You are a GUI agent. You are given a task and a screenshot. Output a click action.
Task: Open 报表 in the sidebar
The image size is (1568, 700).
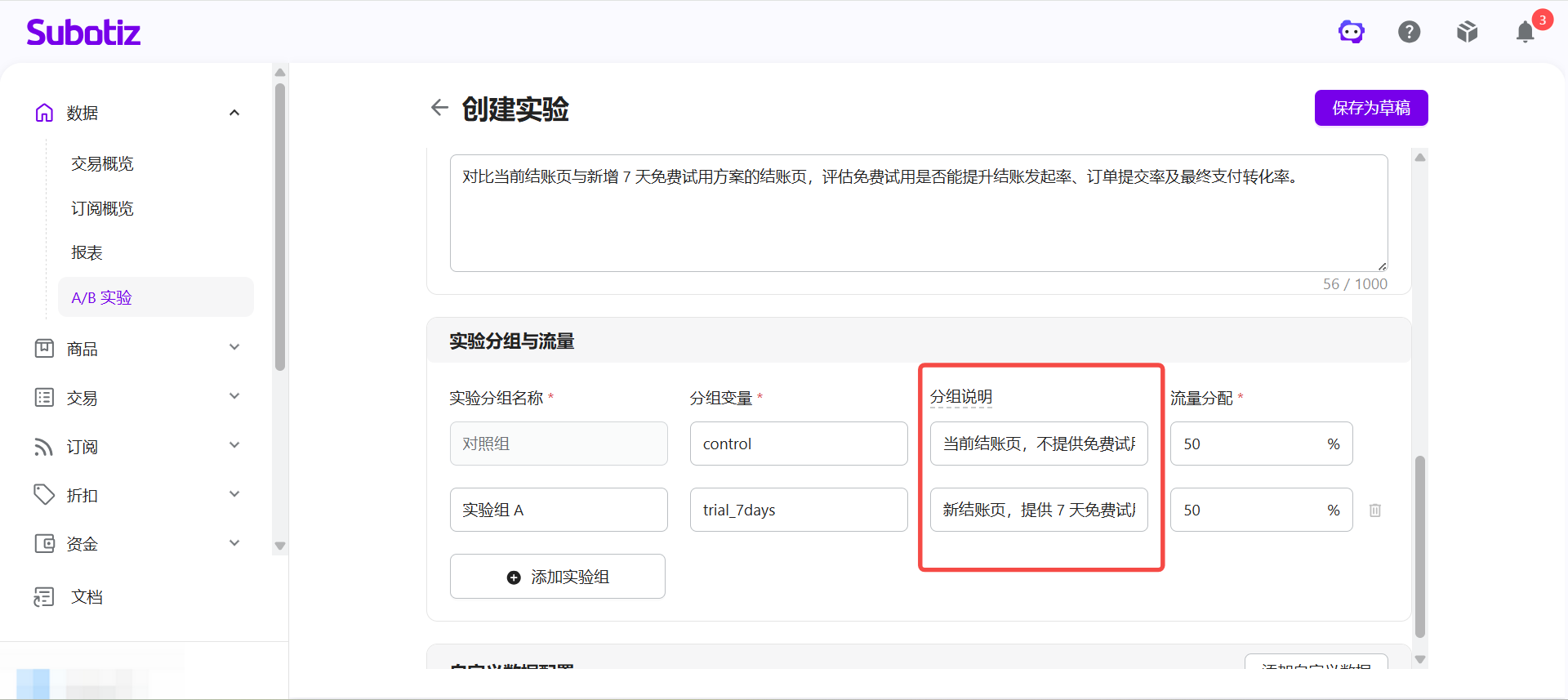[87, 253]
